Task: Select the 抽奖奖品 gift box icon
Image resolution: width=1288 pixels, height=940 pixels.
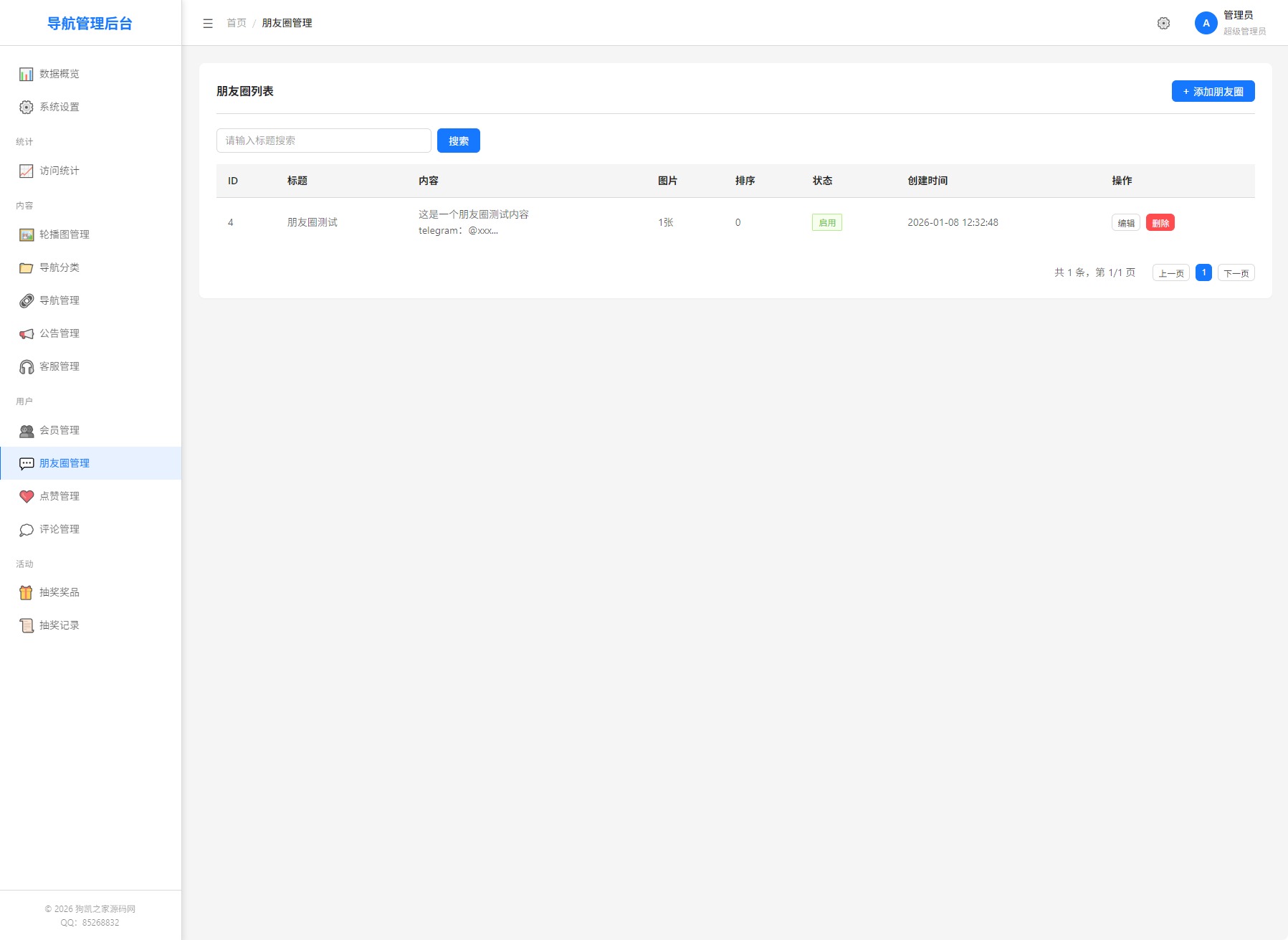Action: point(27,592)
